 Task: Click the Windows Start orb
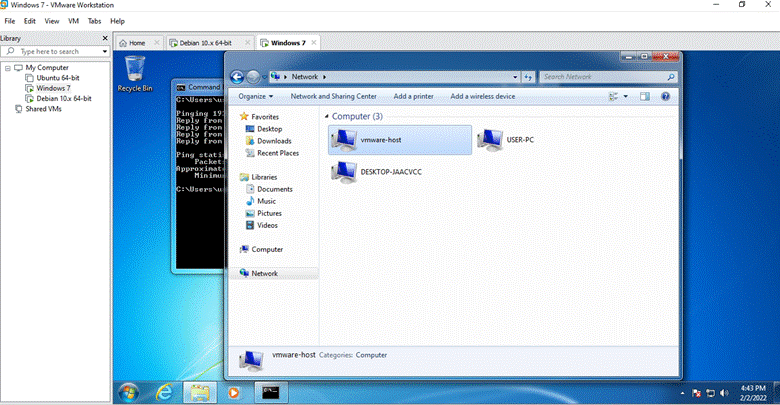click(x=129, y=393)
